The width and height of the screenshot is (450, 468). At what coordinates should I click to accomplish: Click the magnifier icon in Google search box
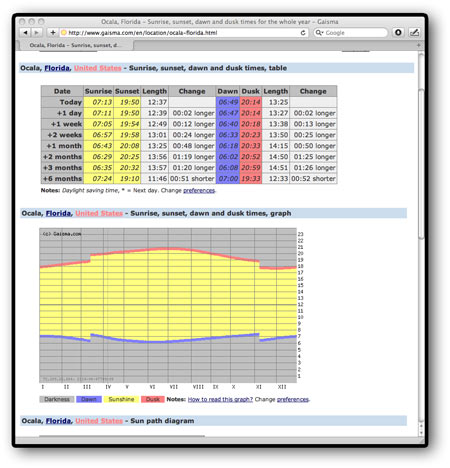(319, 33)
